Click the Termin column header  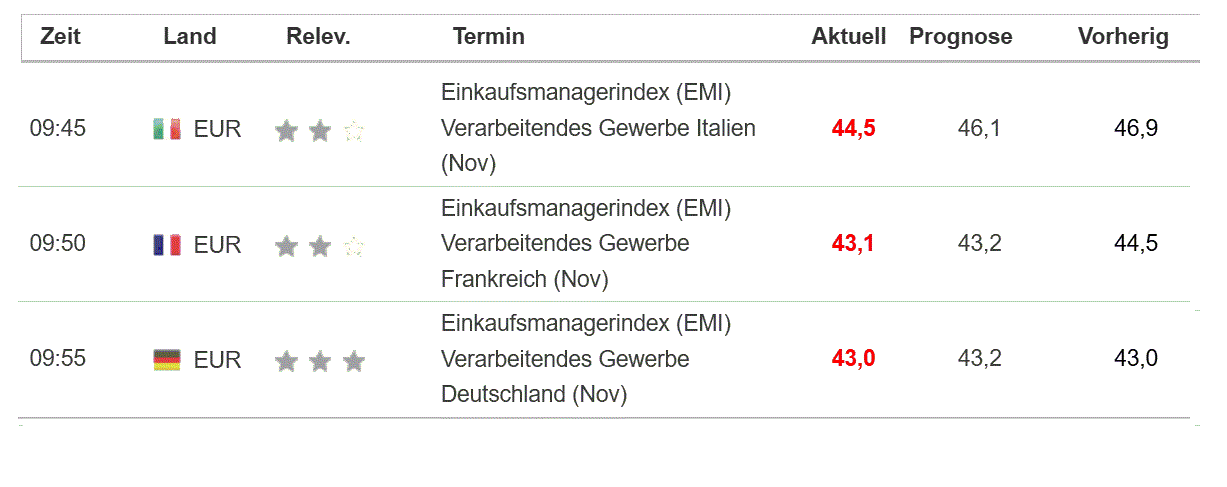pyautogui.click(x=488, y=37)
